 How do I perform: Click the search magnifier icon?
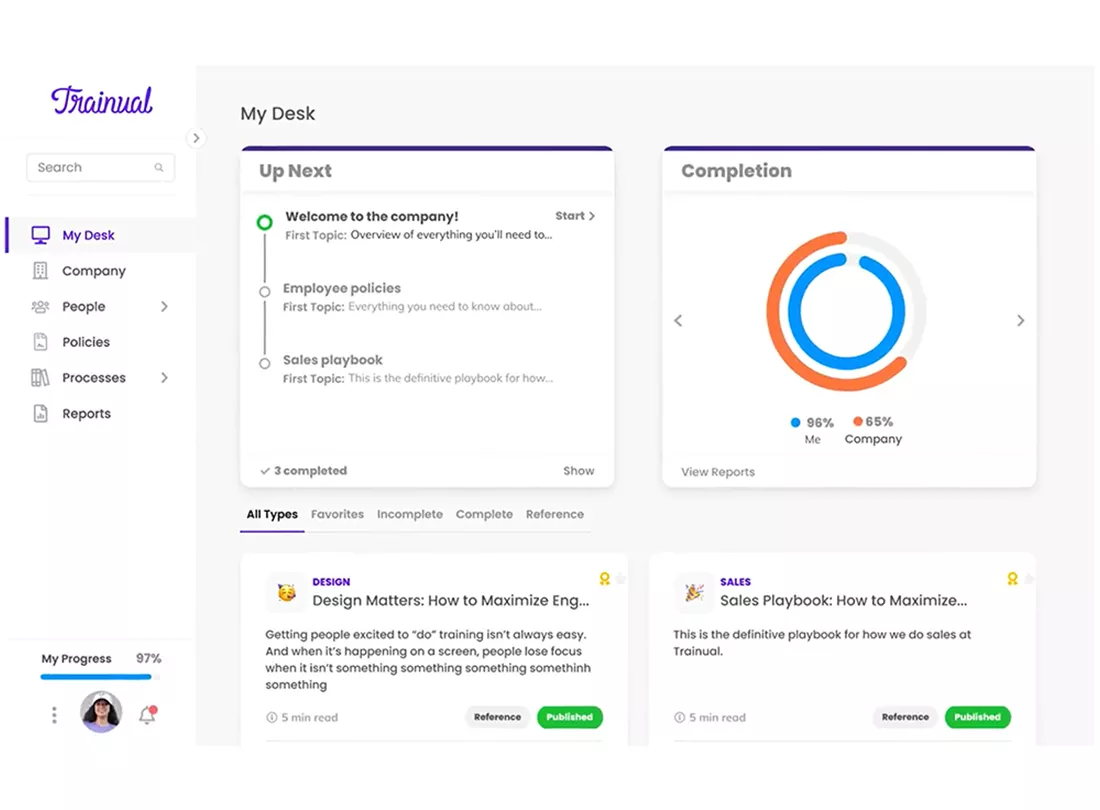(159, 167)
